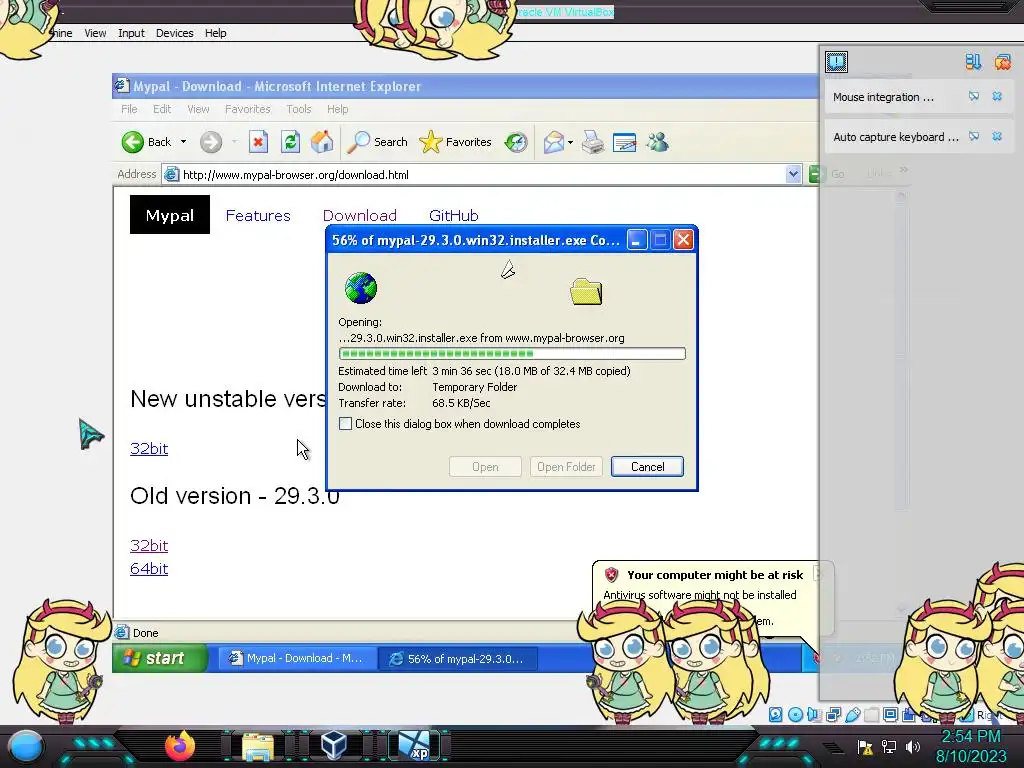This screenshot has width=1024, height=768.
Task: Open the VirtualBox Devices menu
Action: pos(174,33)
